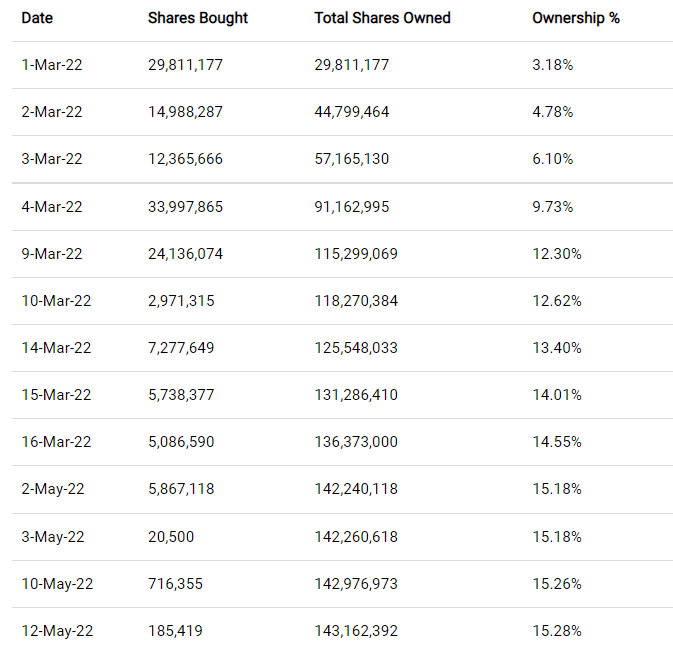
Task: Click the Shares Bought column header
Action: (x=197, y=18)
